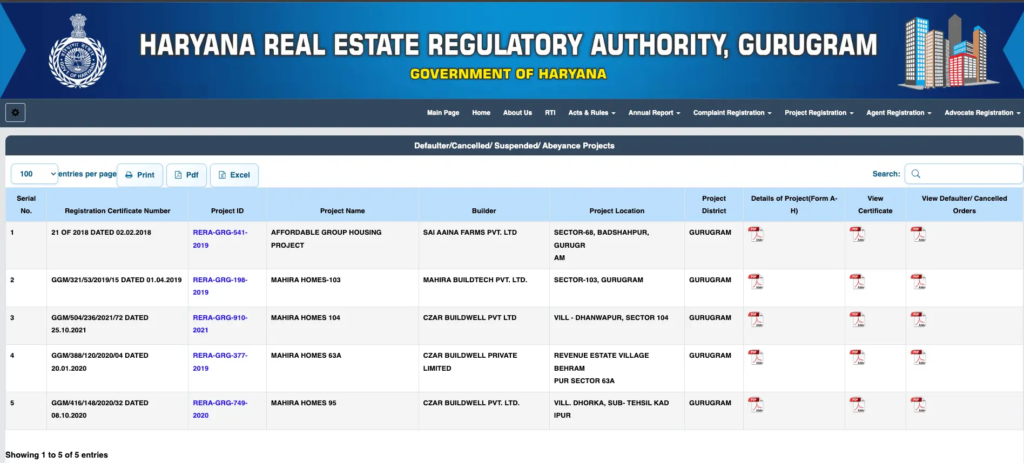Export the table with the Excel button
This screenshot has width=1024, height=463.
tap(234, 175)
